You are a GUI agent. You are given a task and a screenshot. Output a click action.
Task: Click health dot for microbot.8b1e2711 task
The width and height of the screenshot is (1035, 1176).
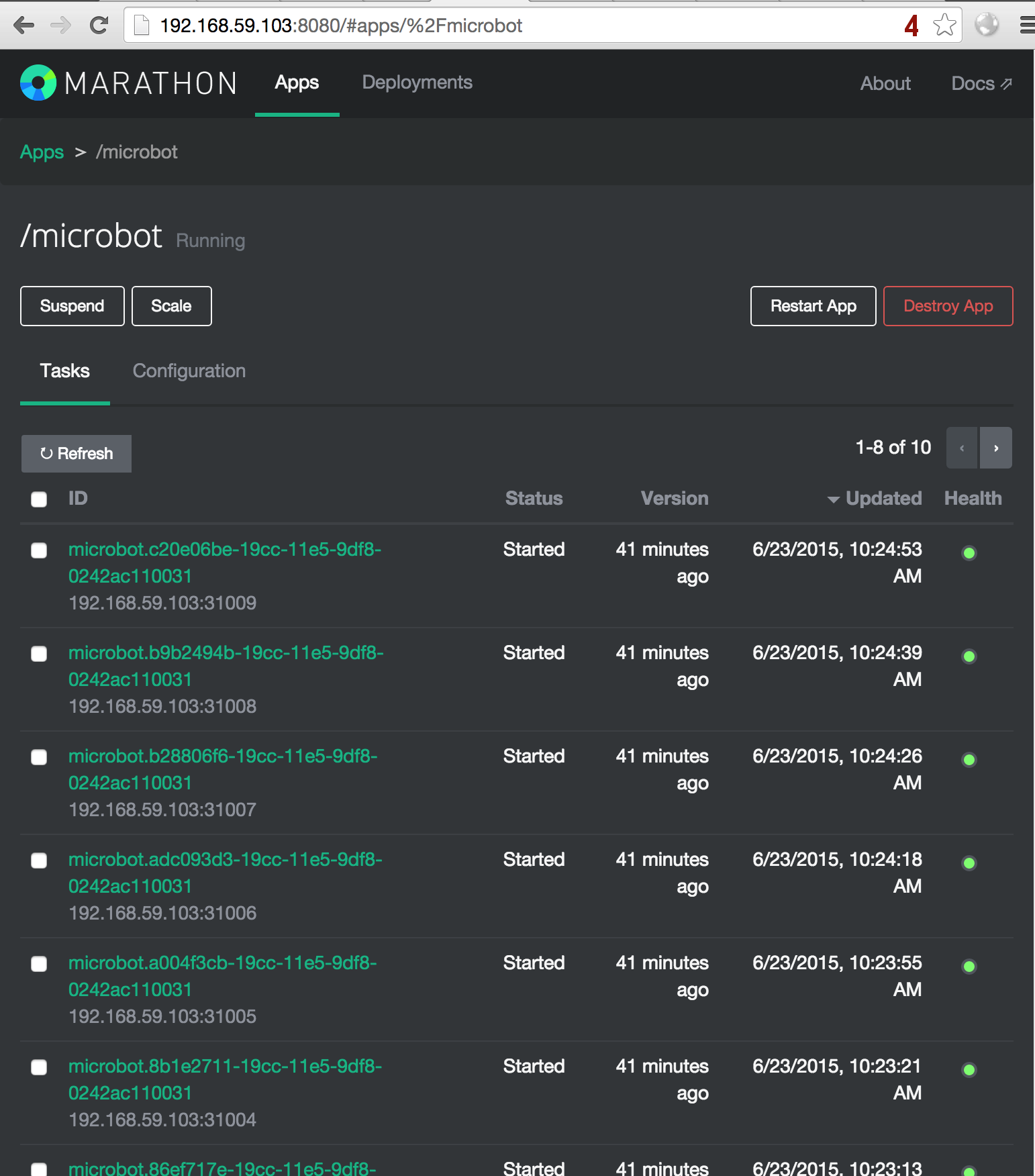pos(969,1070)
